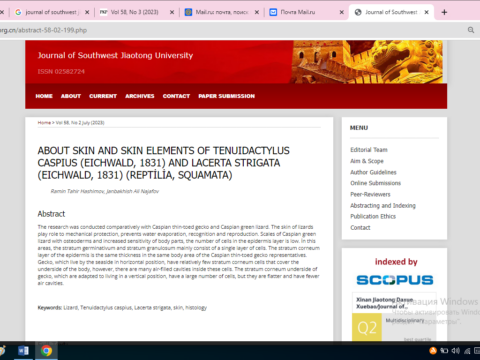Open the Author Guidelines link
This screenshot has width=480, height=360.
373,172
